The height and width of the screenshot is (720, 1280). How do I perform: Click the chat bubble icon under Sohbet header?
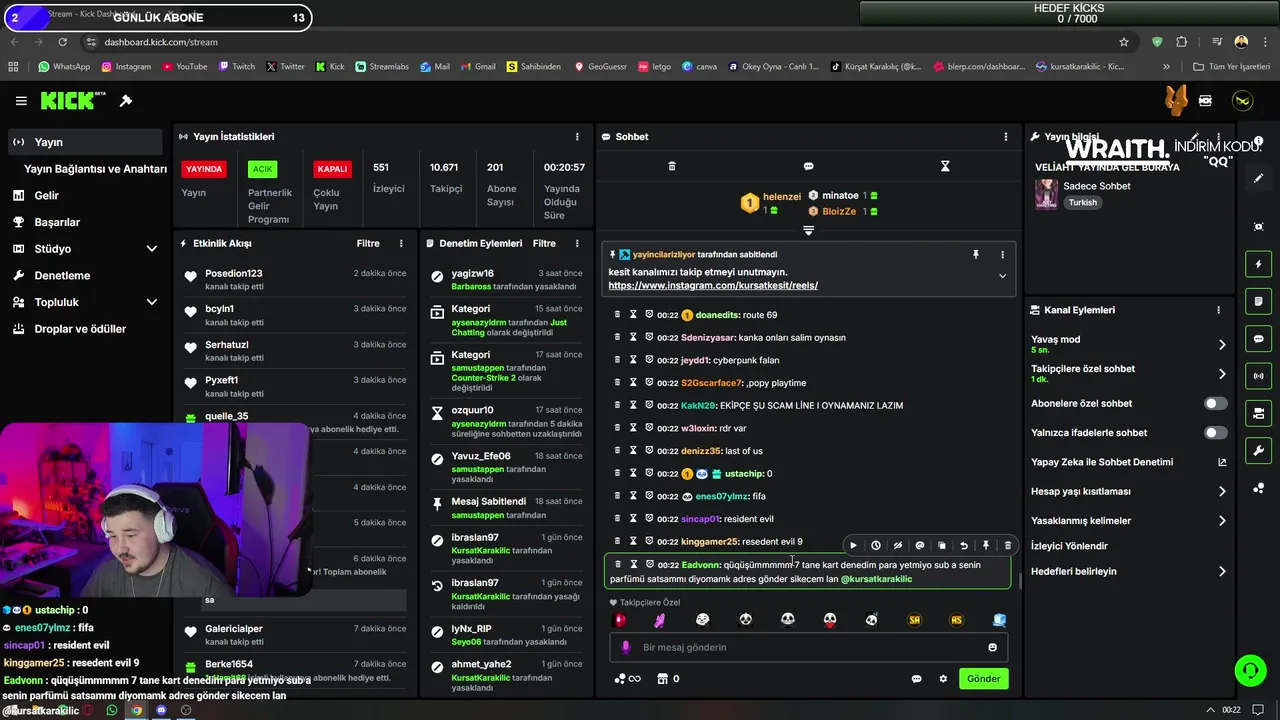808,166
